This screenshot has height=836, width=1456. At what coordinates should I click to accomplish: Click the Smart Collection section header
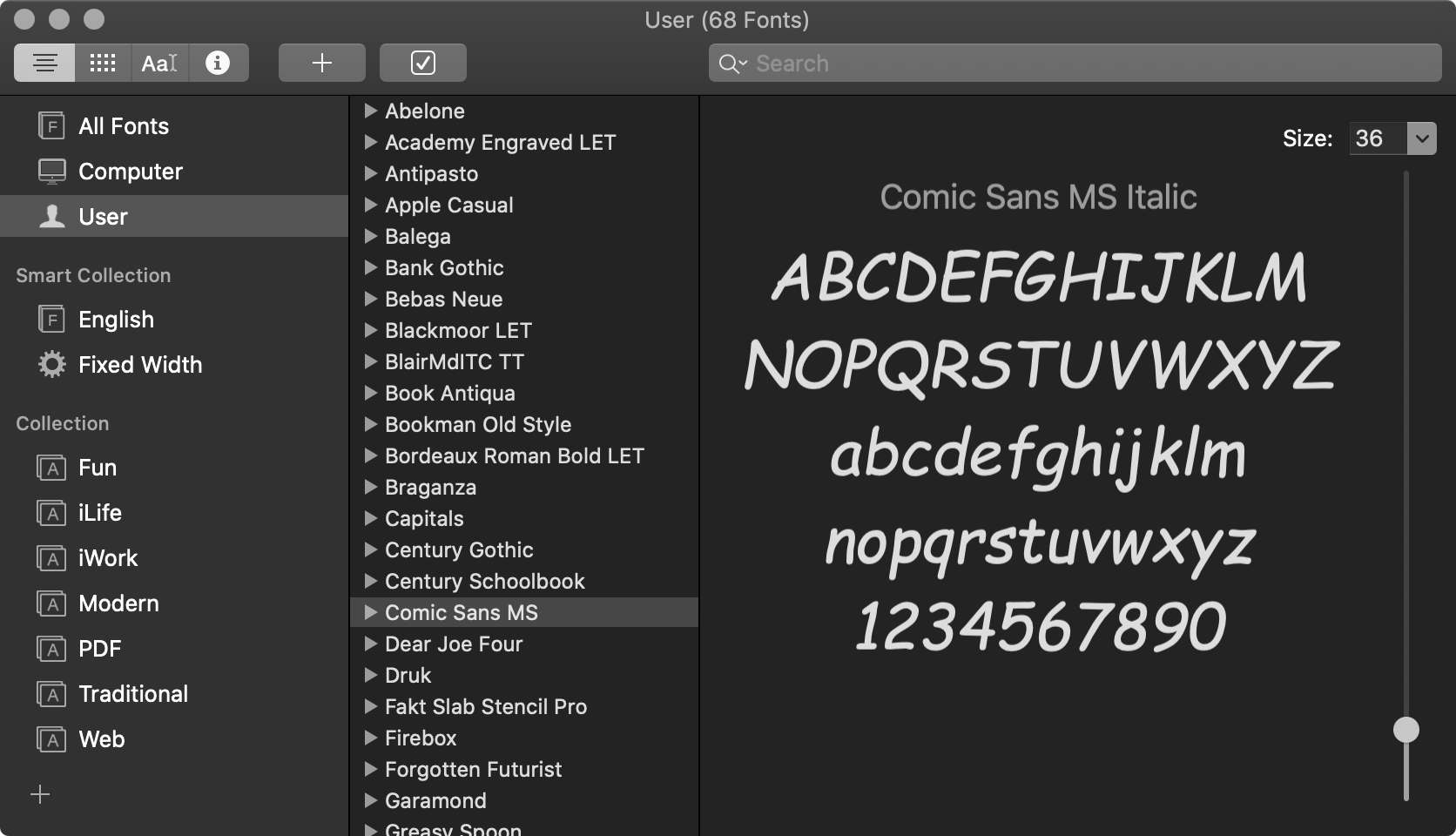[x=93, y=275]
